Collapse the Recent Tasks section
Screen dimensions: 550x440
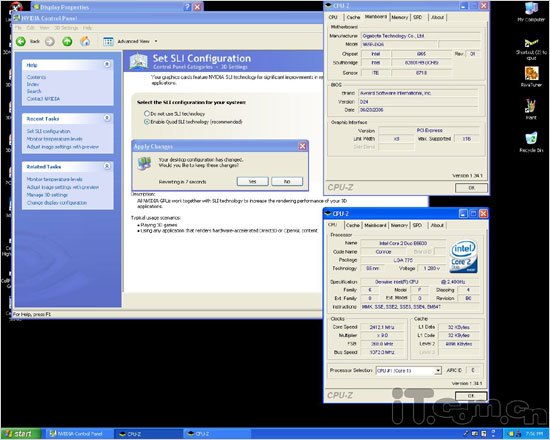click(x=107, y=118)
